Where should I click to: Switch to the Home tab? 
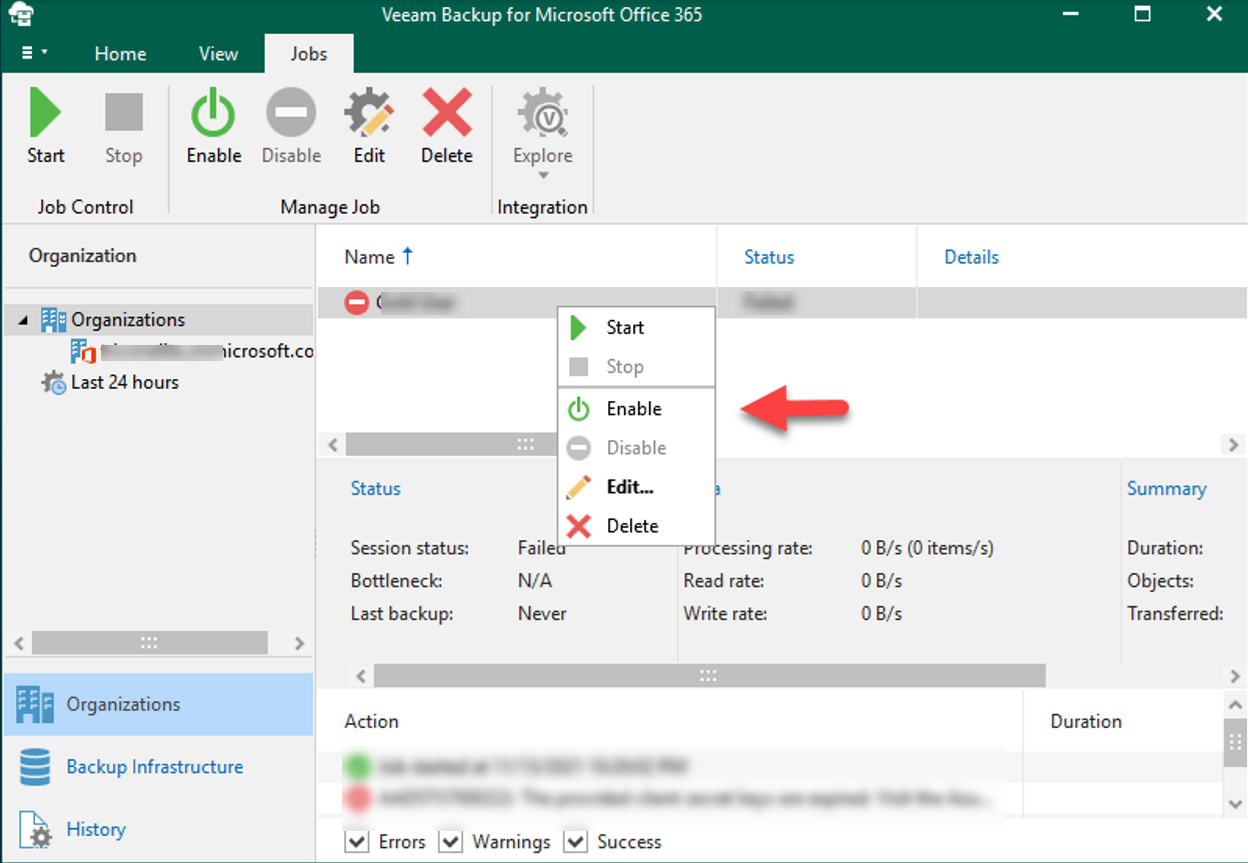pyautogui.click(x=121, y=54)
